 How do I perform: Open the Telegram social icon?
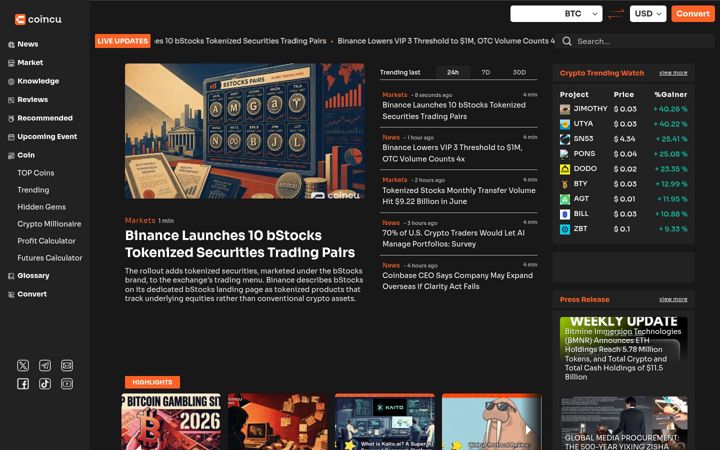click(45, 366)
